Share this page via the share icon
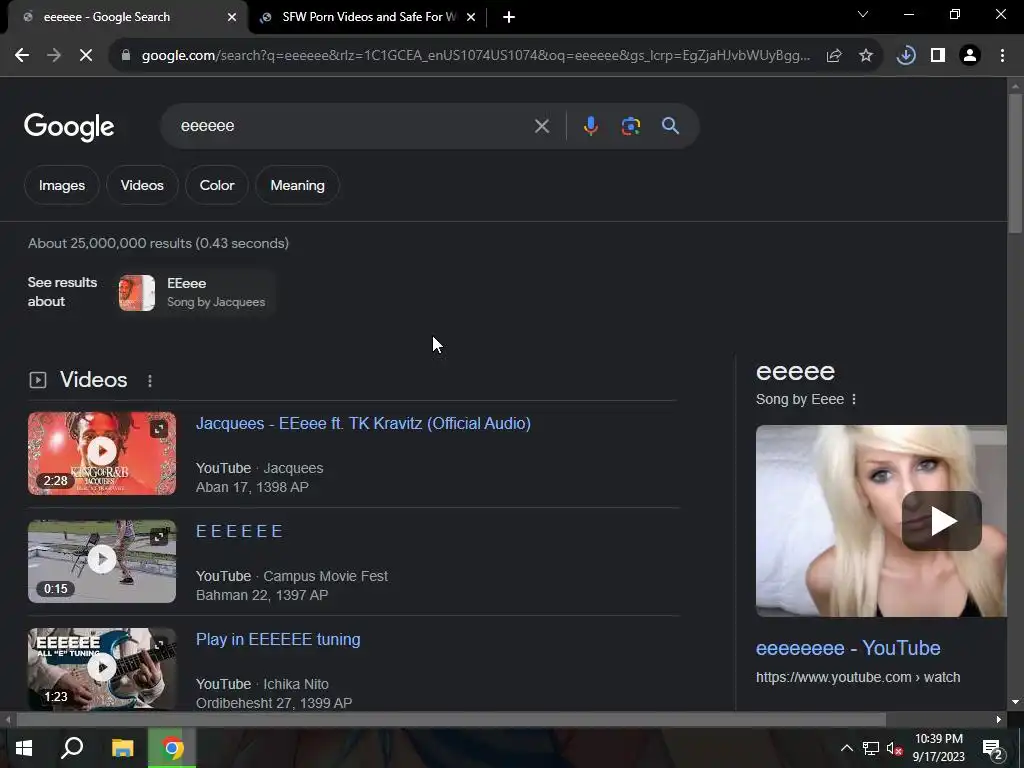The height and width of the screenshot is (768, 1024). coord(834,56)
